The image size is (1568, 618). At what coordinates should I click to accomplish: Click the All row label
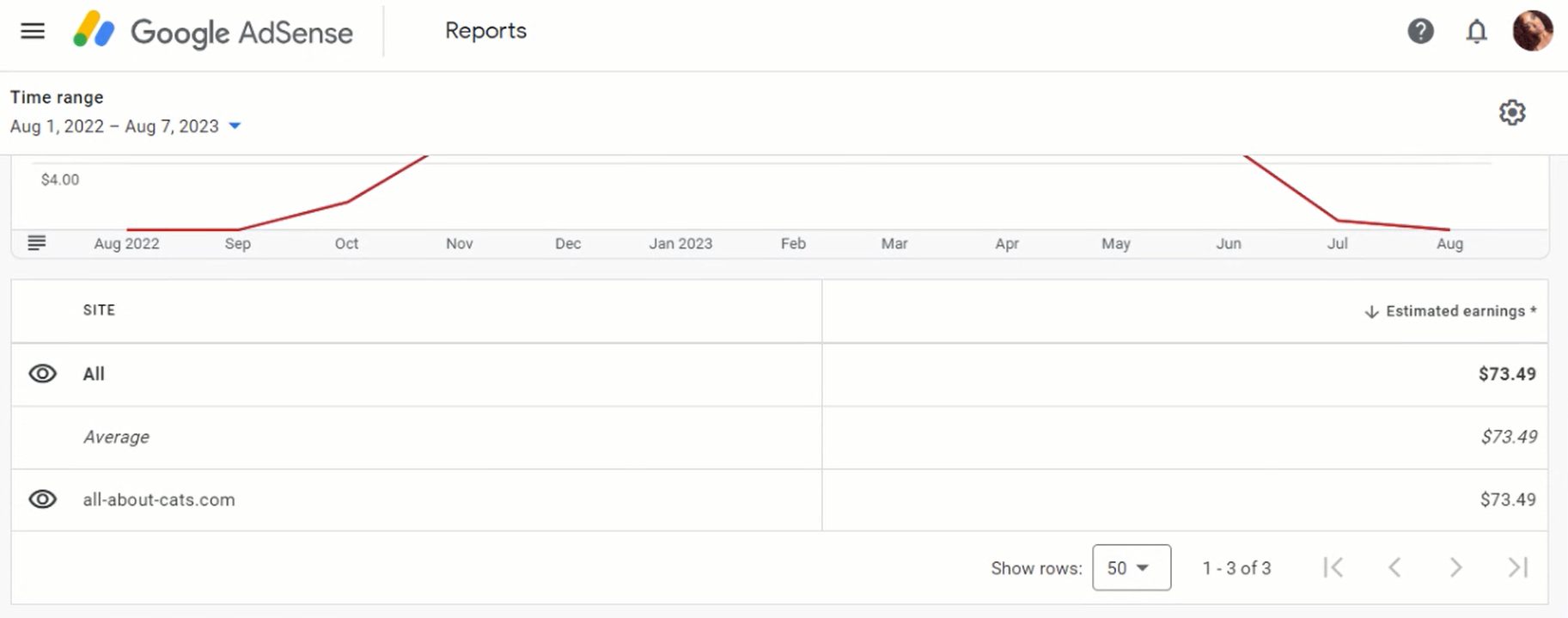pos(94,374)
